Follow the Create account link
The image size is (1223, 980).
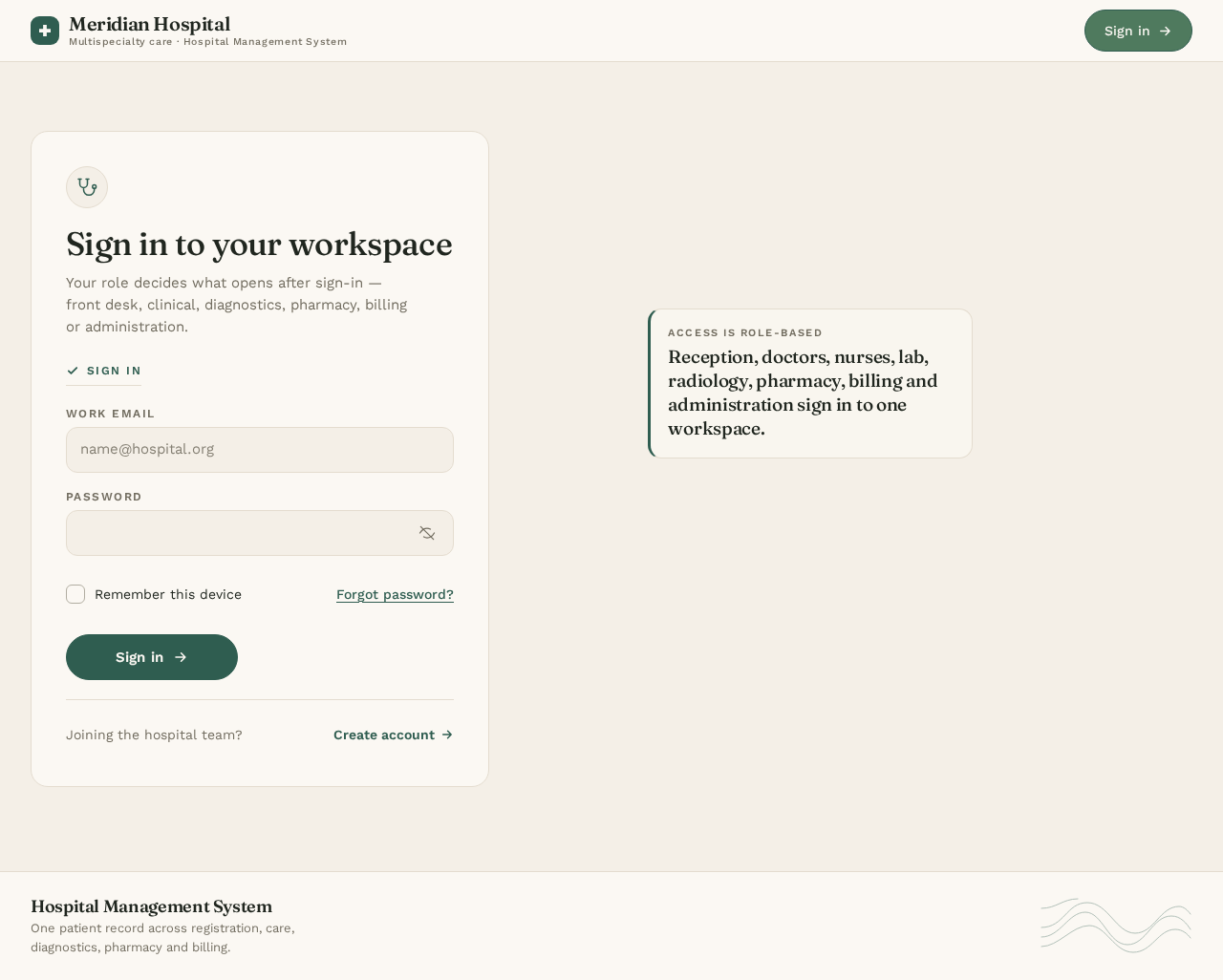pos(394,735)
